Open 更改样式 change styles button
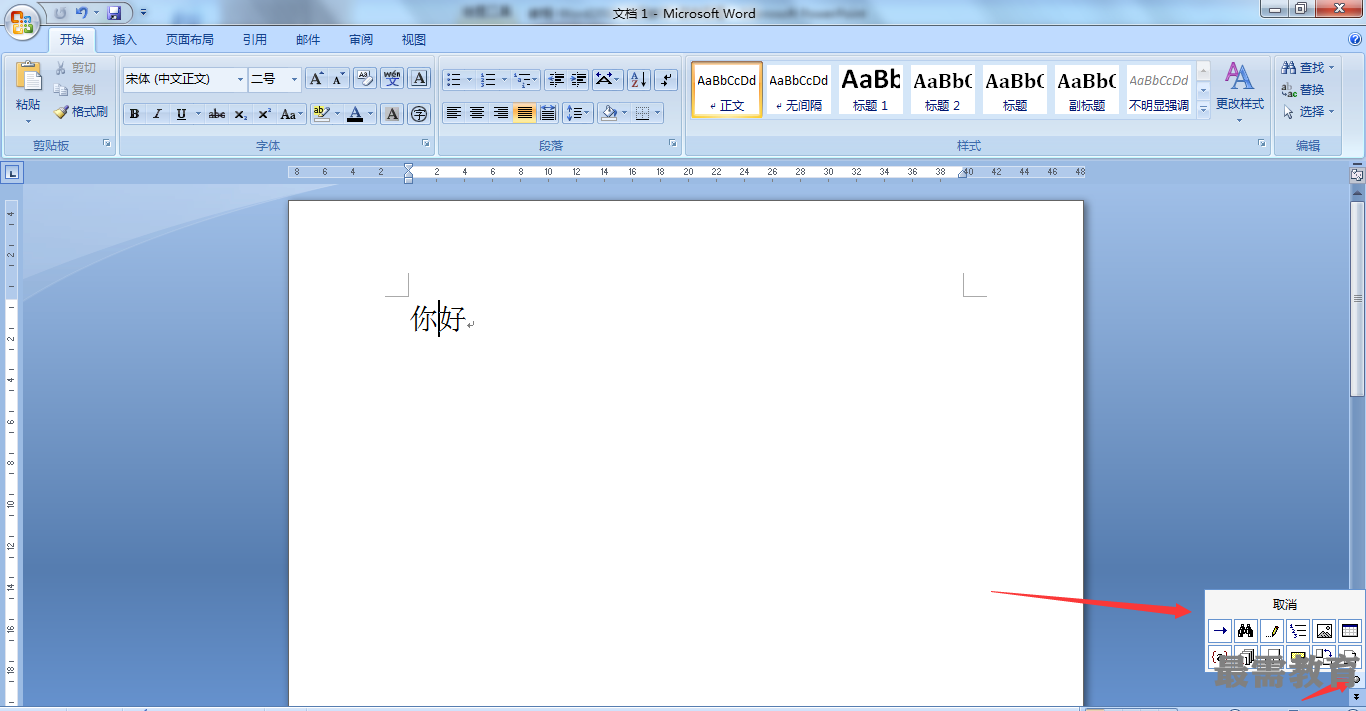The image size is (1366, 711). point(1240,92)
